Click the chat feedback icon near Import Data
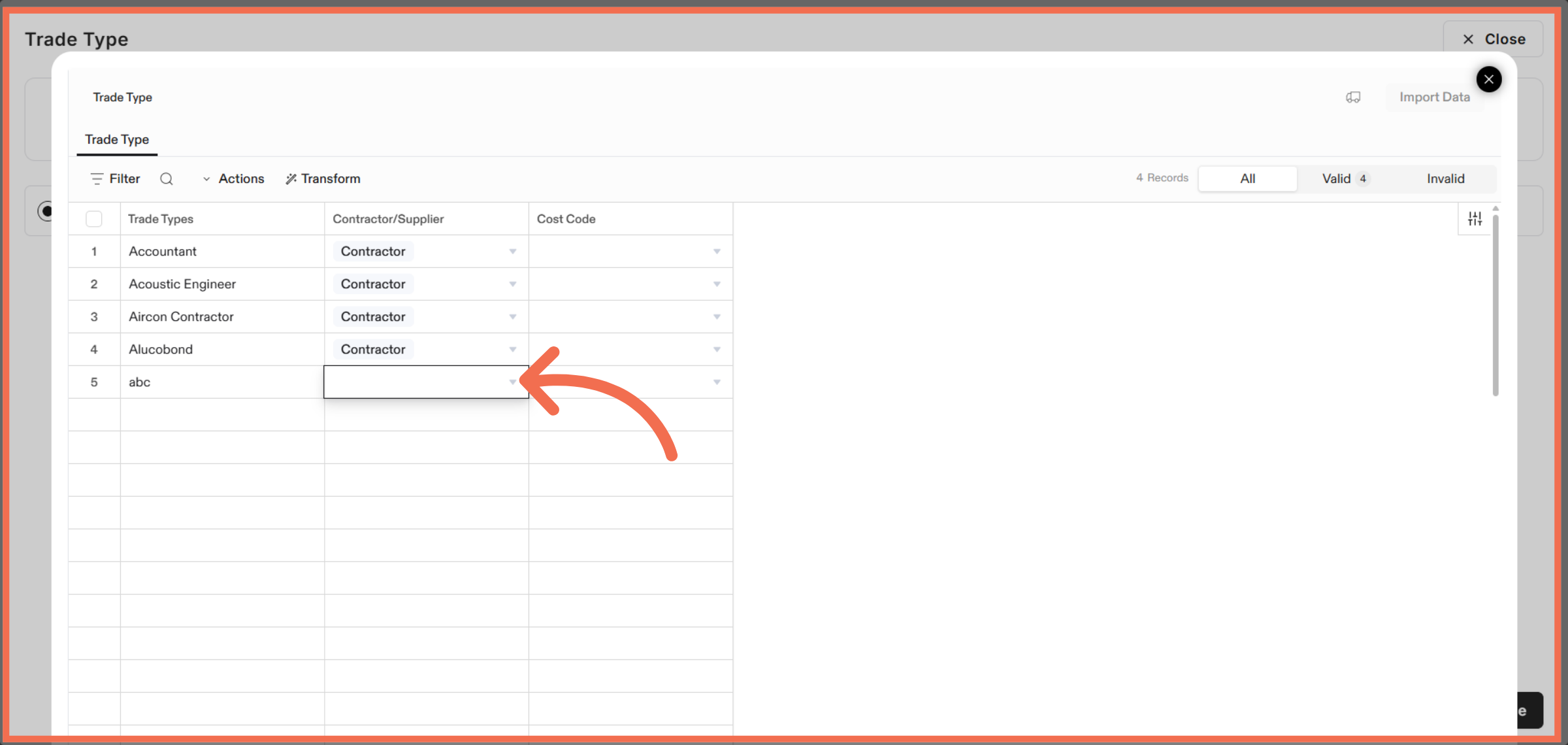Viewport: 1568px width, 745px height. click(x=1353, y=97)
